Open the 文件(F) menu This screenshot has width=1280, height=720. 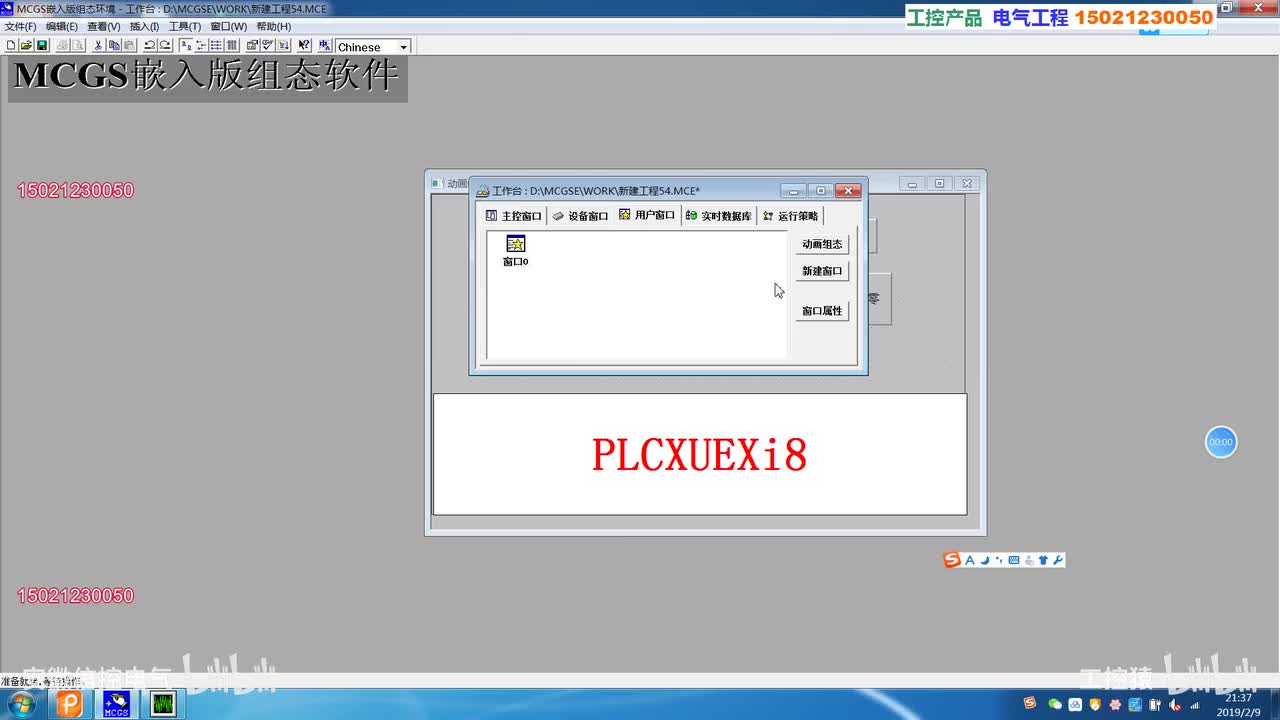[20, 26]
